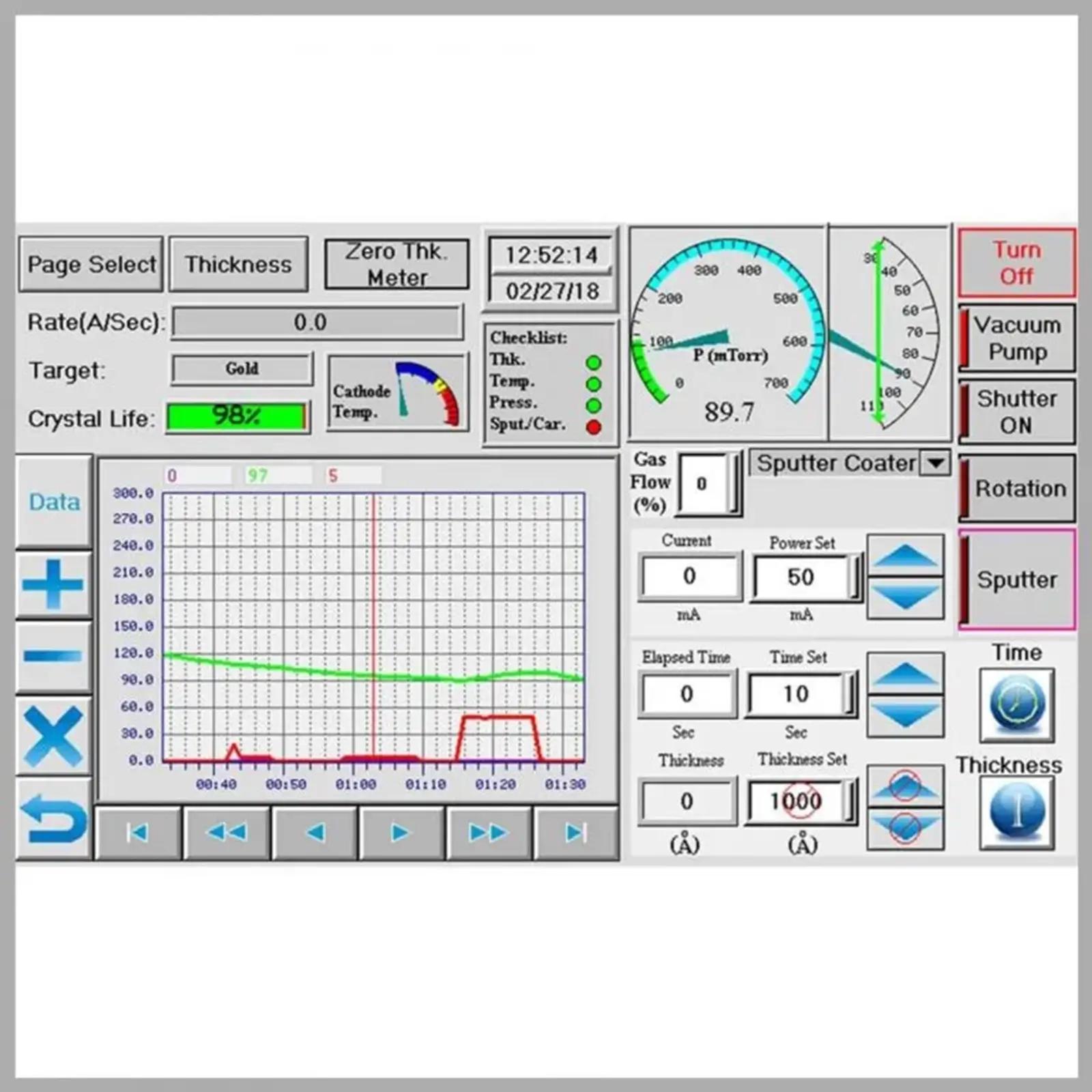1092x1092 pixels.
Task: Step chart forward one frame
Action: [x=402, y=833]
